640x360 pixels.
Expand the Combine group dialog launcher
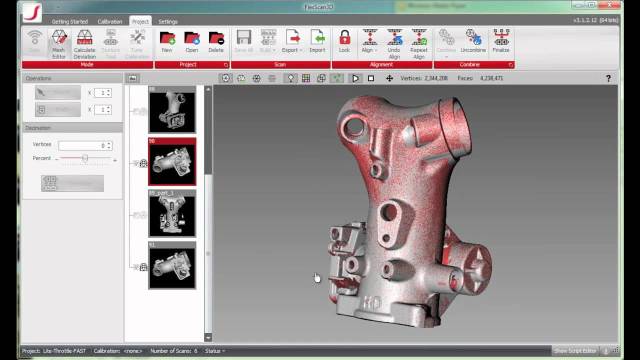(x=511, y=65)
